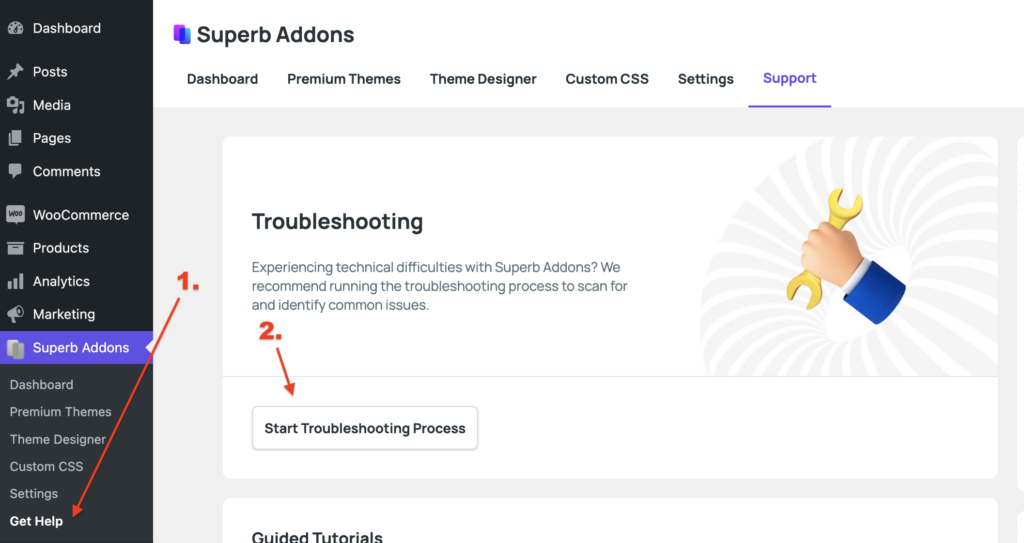Viewport: 1024px width, 543px height.
Task: Click the Marketing megaphone icon
Action: (15, 314)
